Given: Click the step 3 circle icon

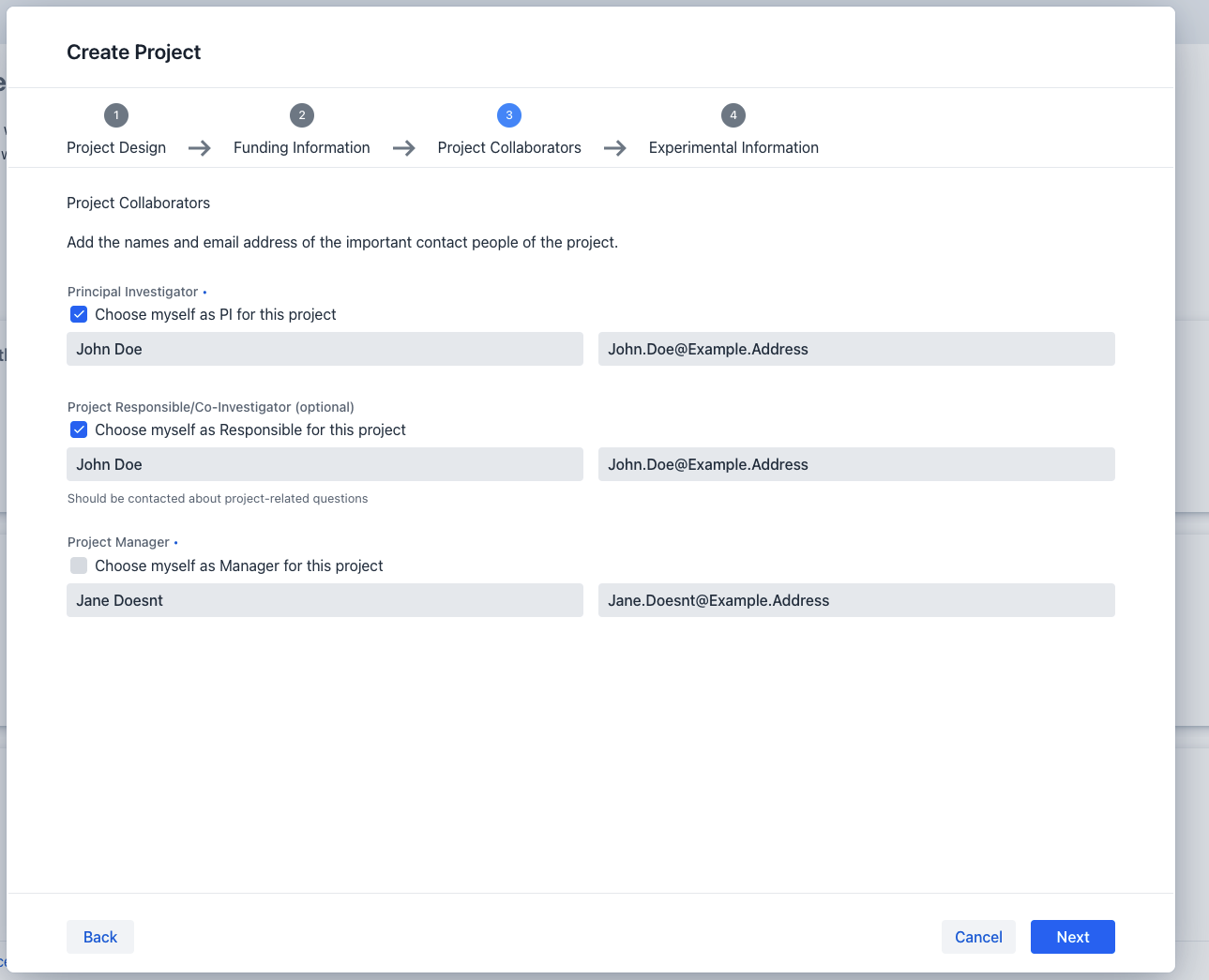Looking at the screenshot, I should point(509,115).
